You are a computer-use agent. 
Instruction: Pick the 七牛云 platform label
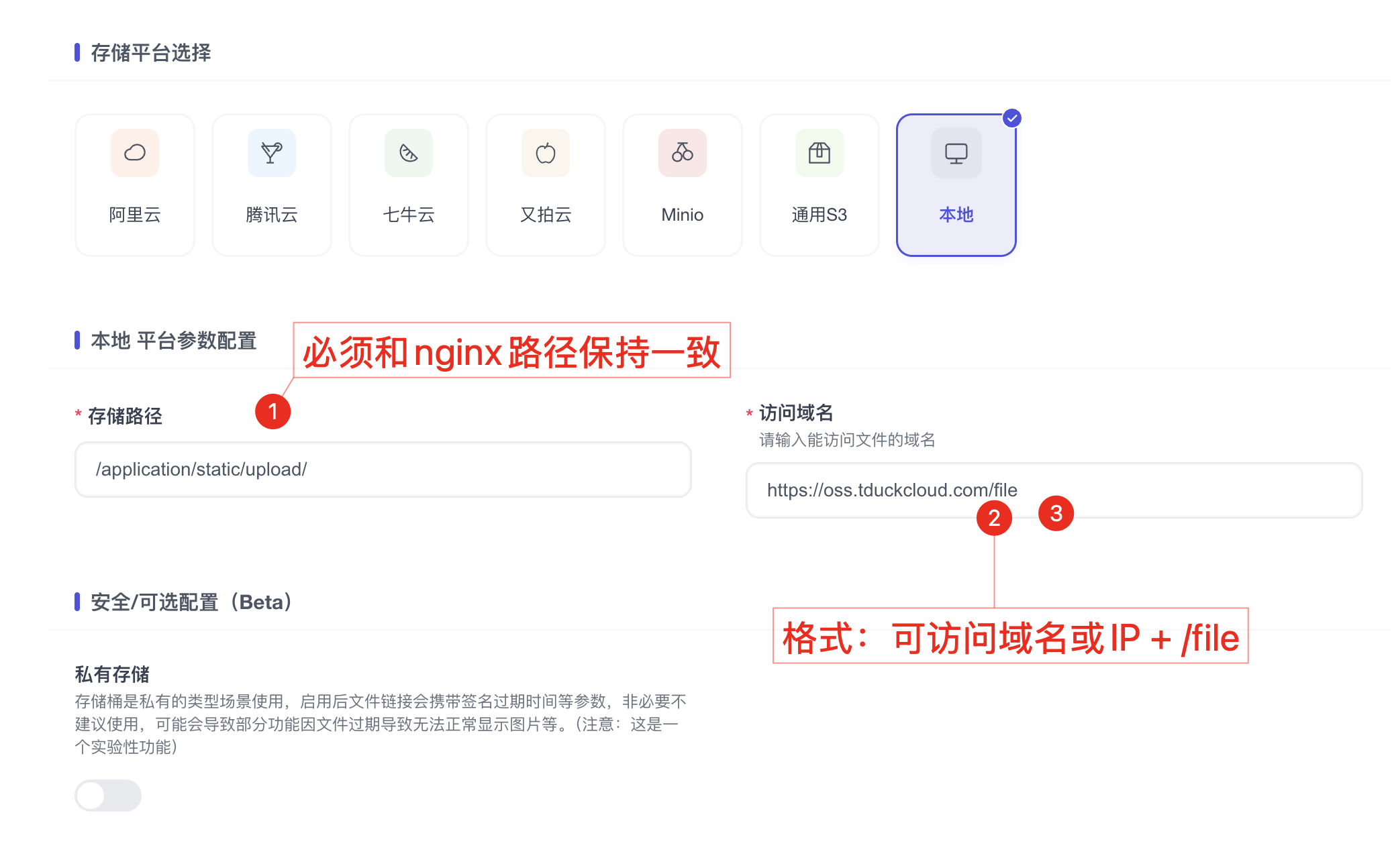[x=409, y=215]
